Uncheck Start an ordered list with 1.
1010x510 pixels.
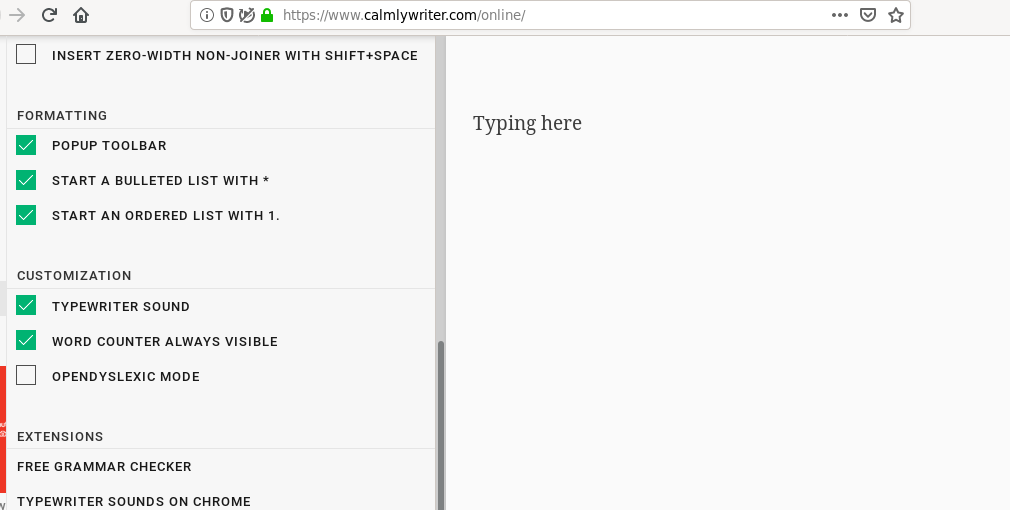point(26,214)
